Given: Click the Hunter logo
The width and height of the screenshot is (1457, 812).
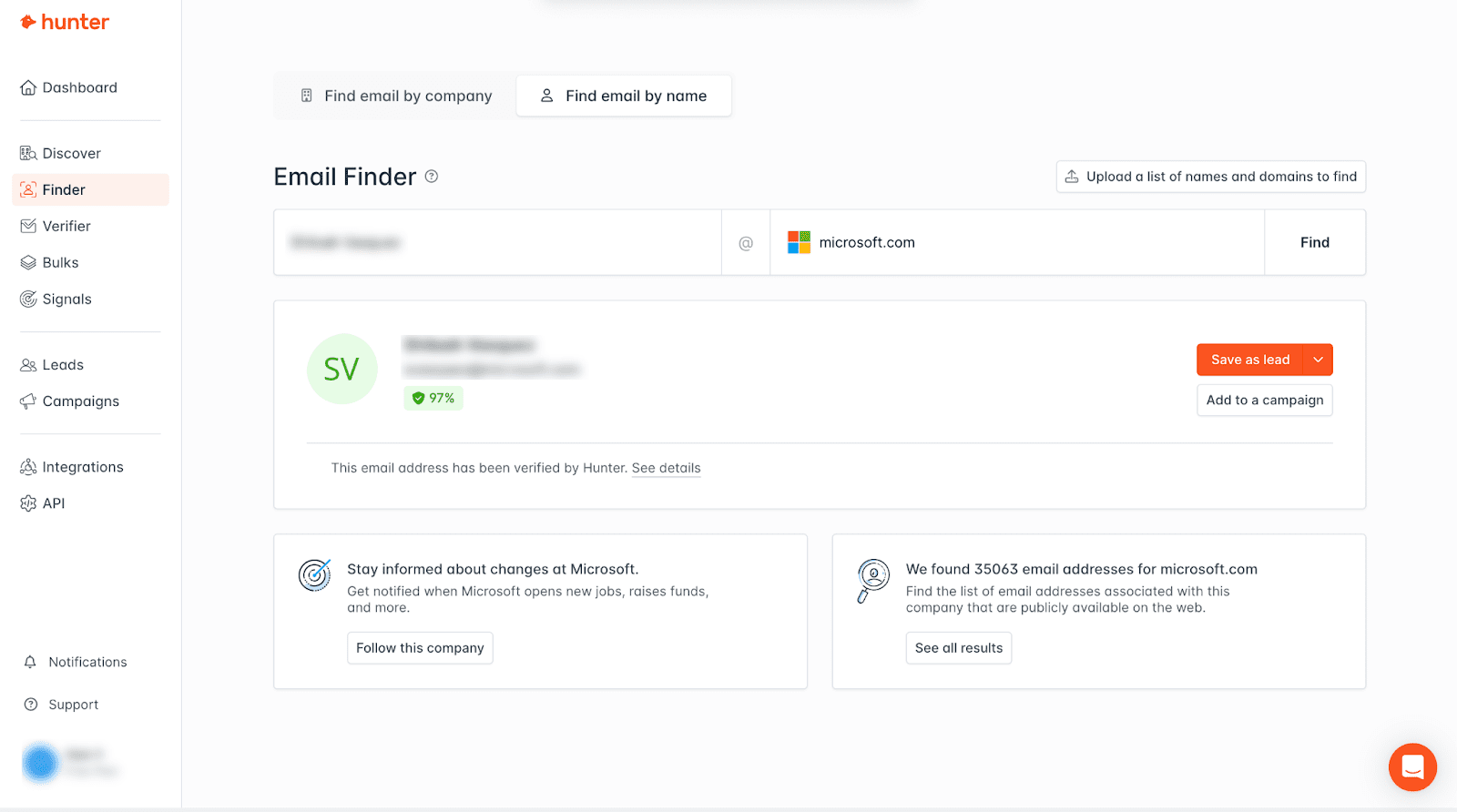Looking at the screenshot, I should click(65, 22).
